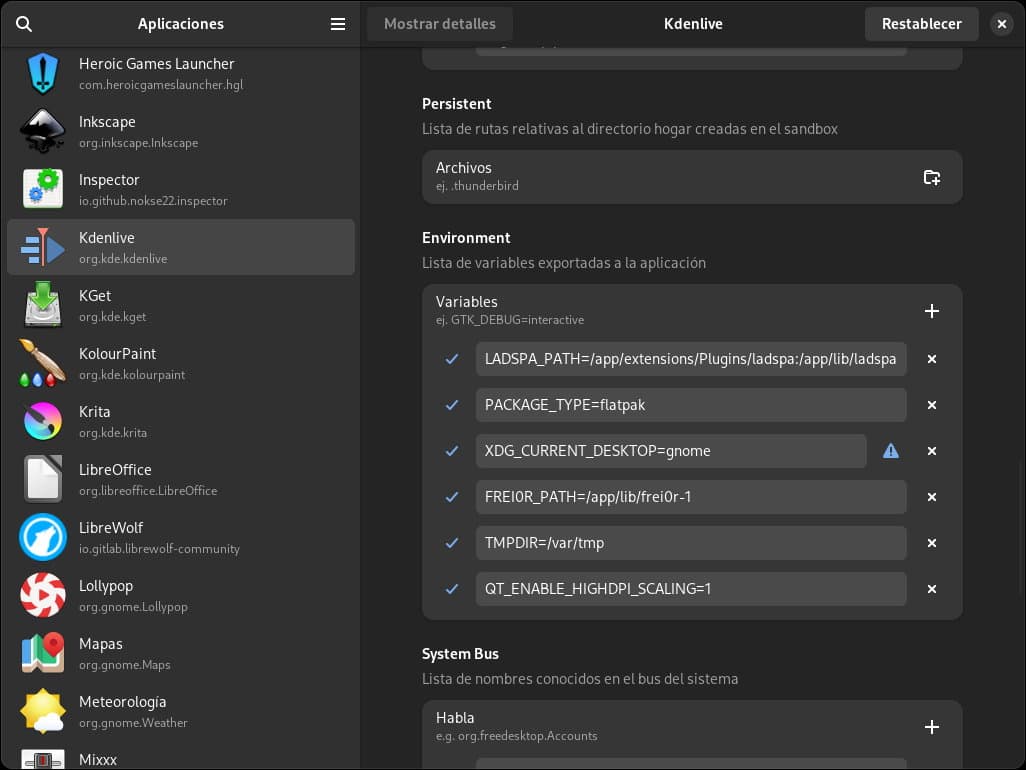This screenshot has height=770, width=1026.
Task: Click io.gitlab.librewolf-community identifier text
Action: point(159,549)
